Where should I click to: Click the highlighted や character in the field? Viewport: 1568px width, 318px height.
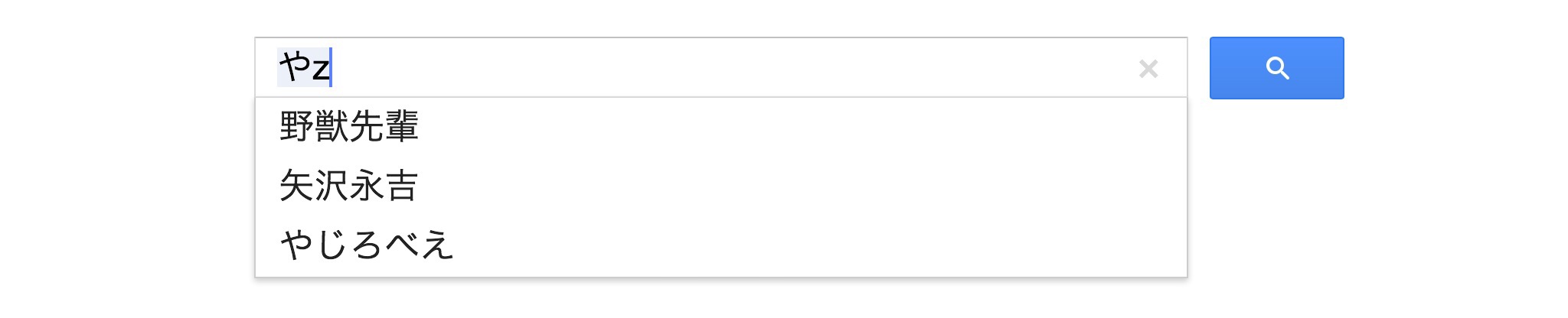(294, 67)
